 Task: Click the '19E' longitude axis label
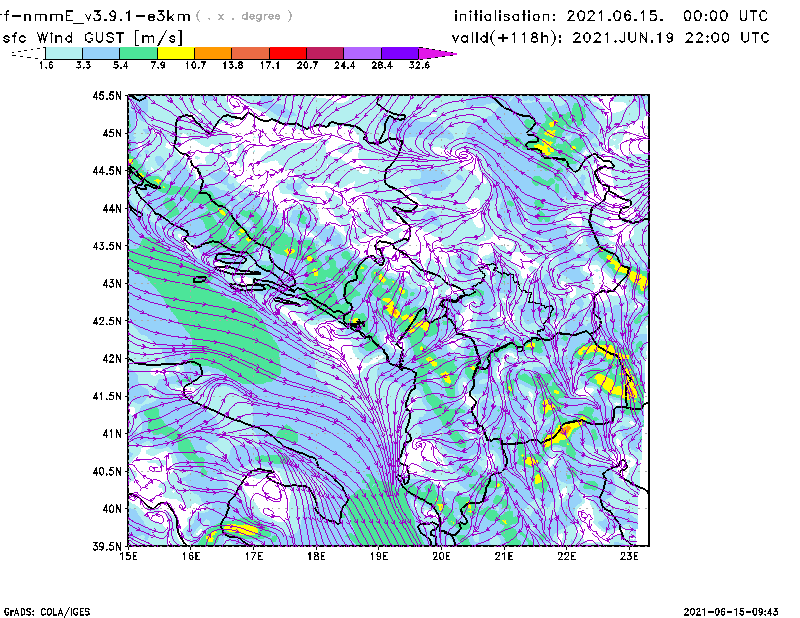click(379, 556)
